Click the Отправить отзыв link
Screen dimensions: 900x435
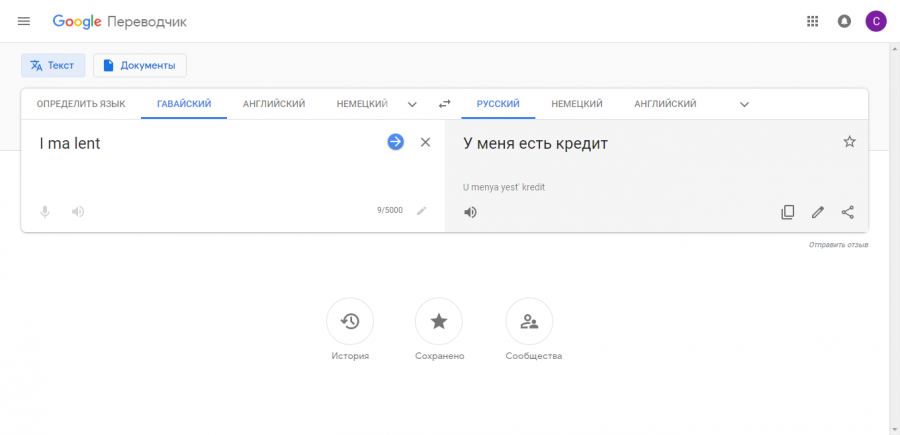(838, 245)
